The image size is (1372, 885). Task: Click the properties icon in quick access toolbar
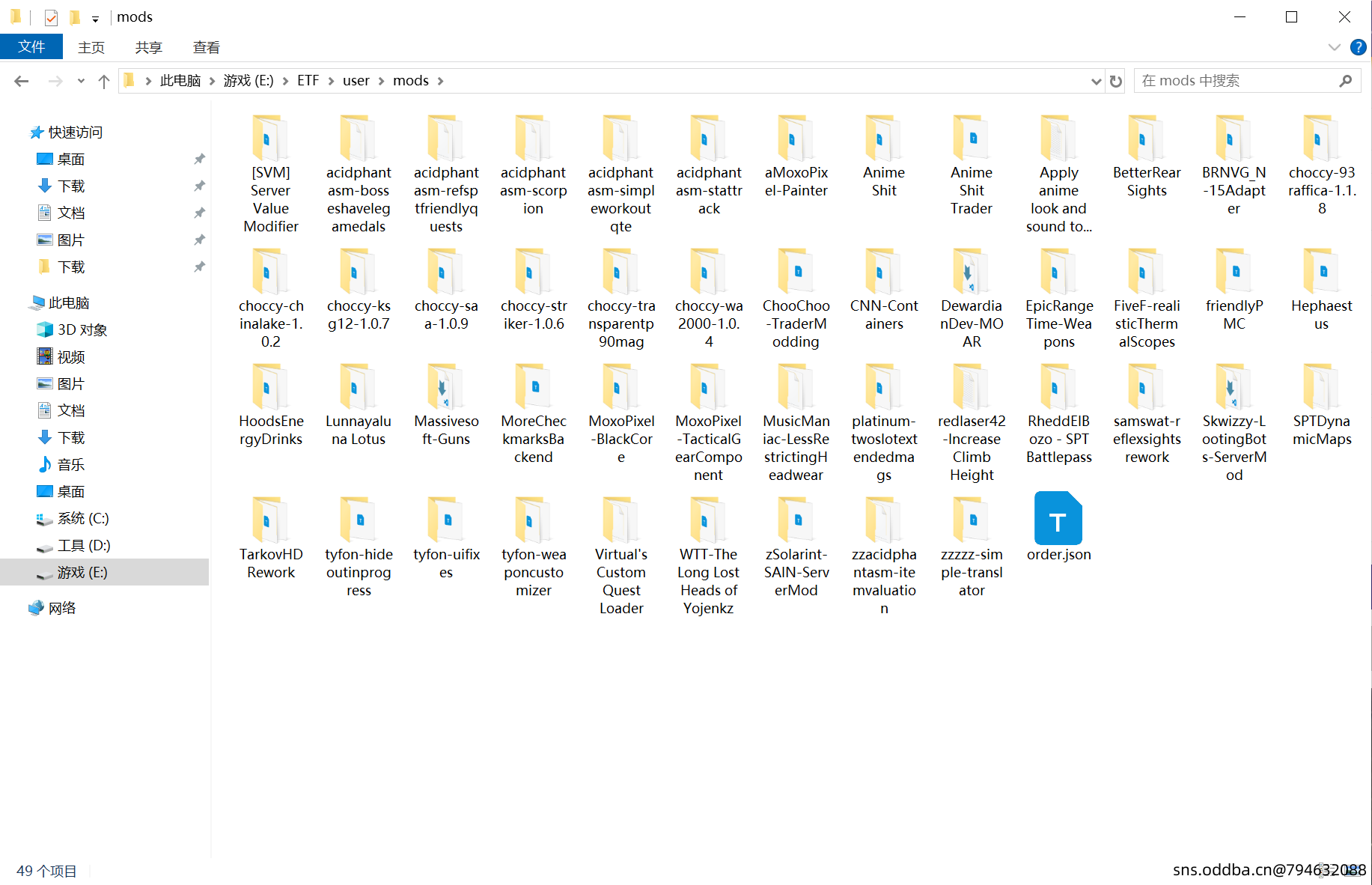click(x=51, y=17)
